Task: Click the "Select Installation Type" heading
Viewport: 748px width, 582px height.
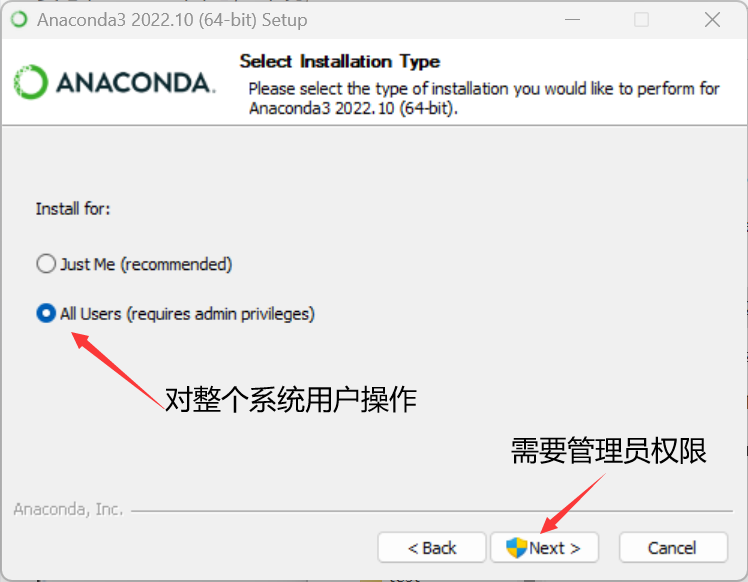Action: (340, 62)
